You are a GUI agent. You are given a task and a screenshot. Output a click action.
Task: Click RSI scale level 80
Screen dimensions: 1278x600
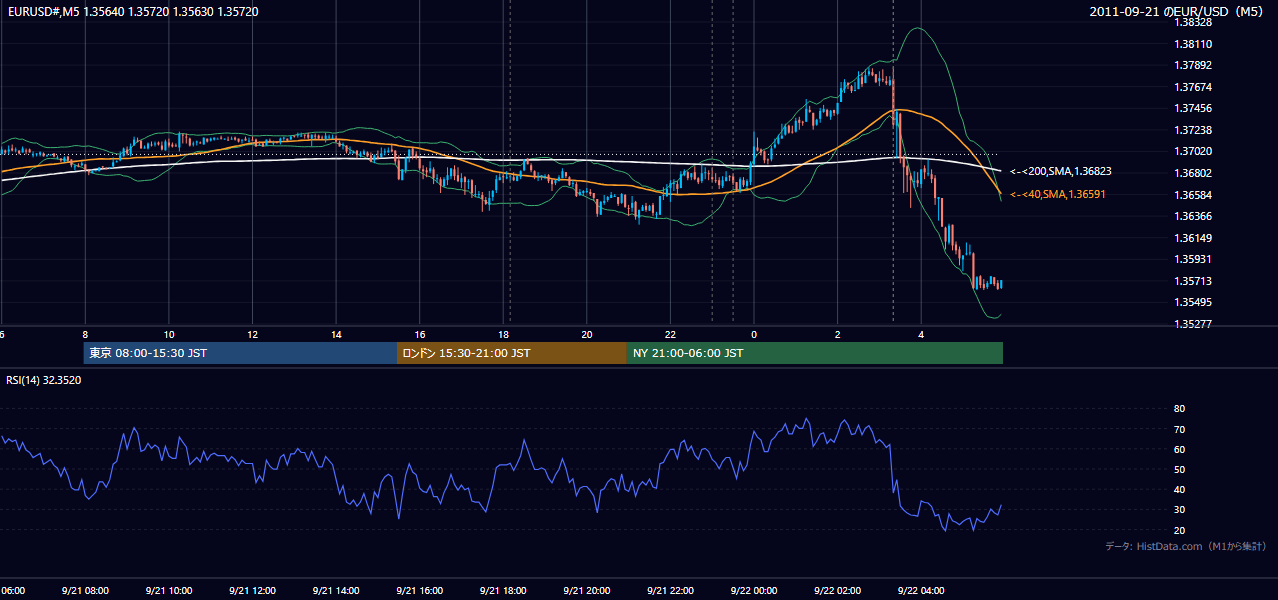pyautogui.click(x=1180, y=409)
